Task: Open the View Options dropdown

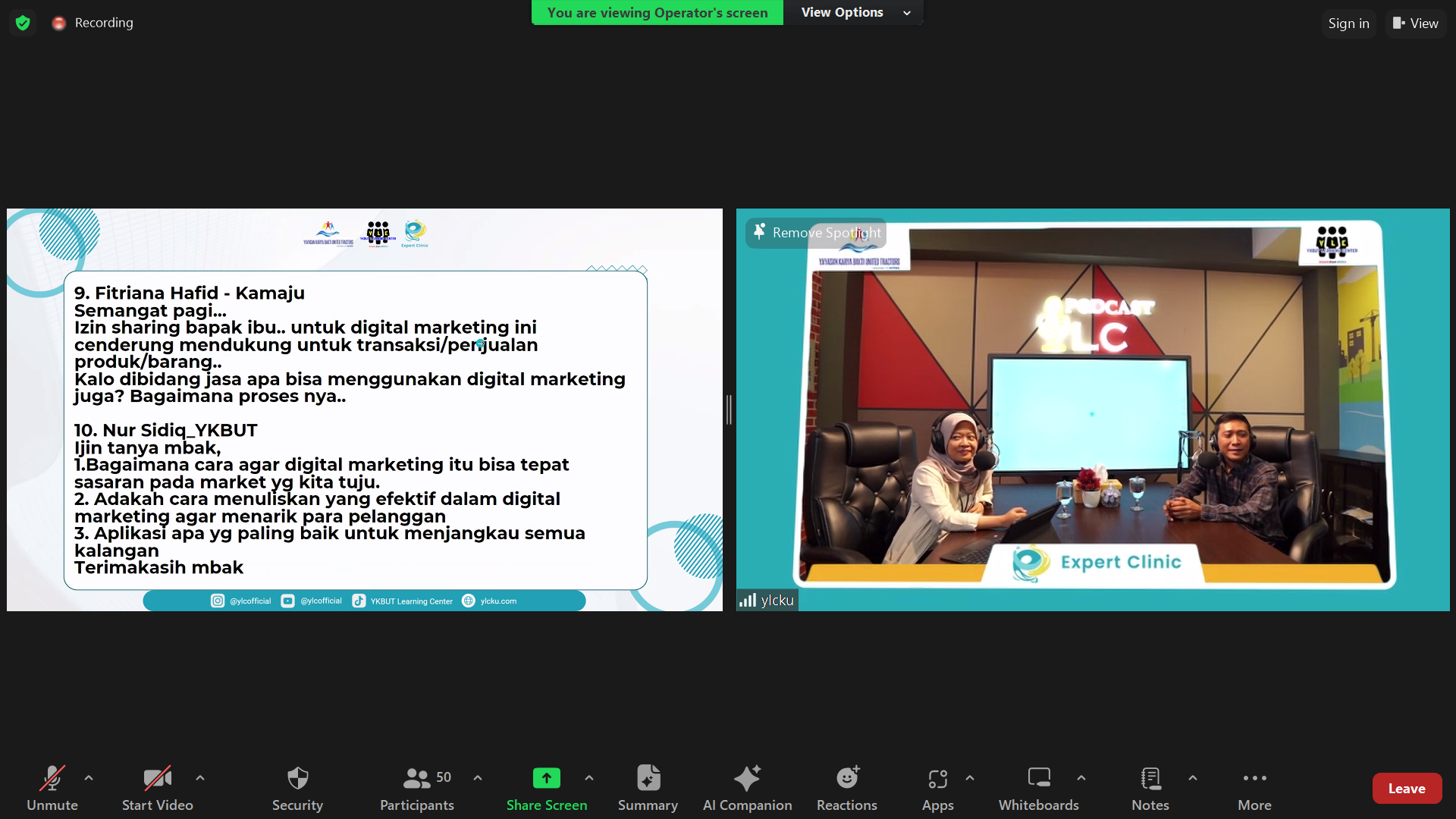Action: [x=854, y=13]
